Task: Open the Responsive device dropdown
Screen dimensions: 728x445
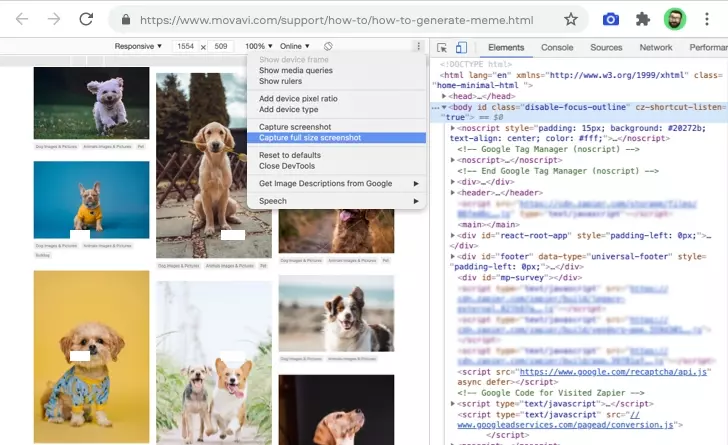Action: point(138,46)
